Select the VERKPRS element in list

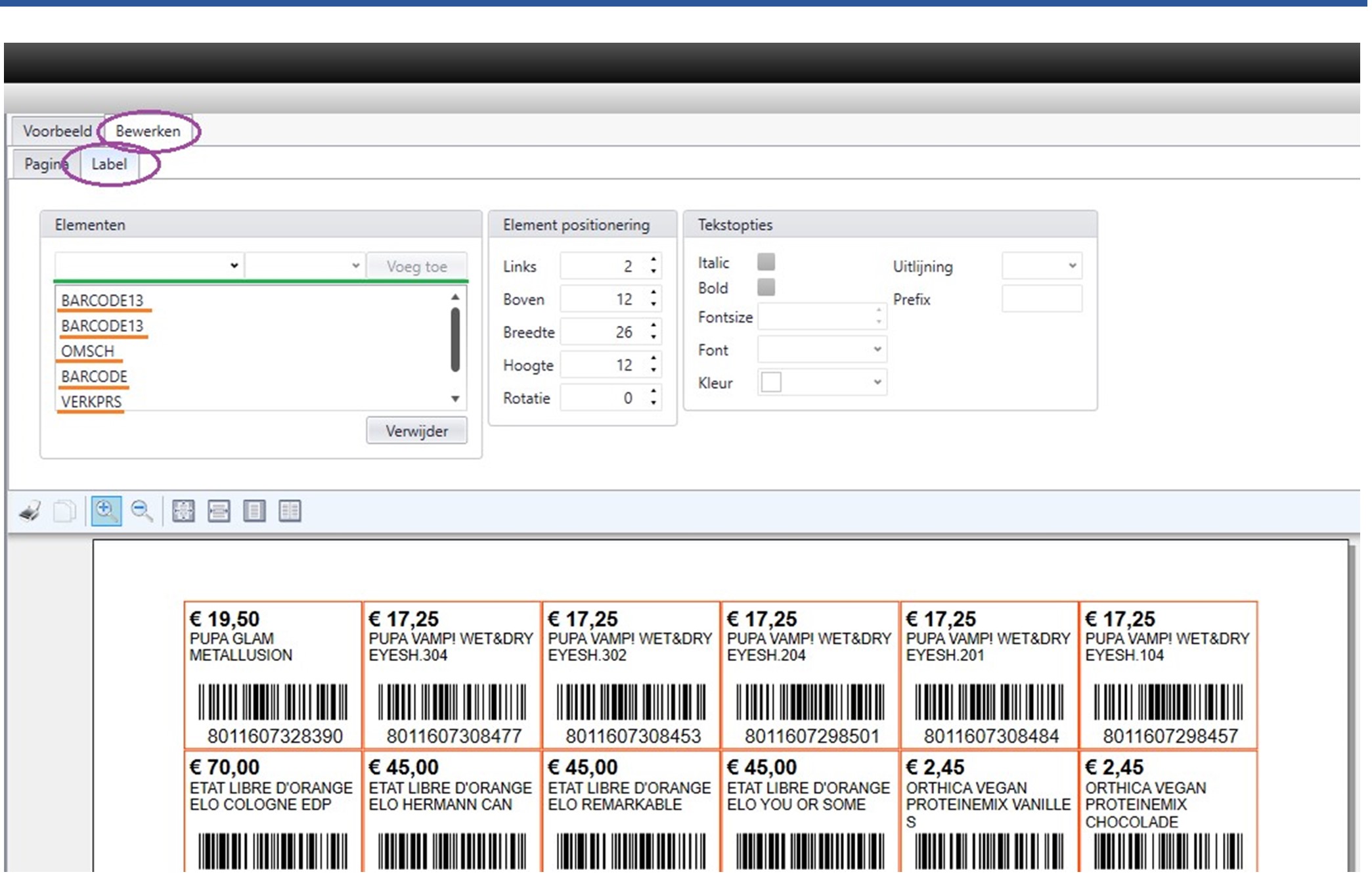(91, 401)
